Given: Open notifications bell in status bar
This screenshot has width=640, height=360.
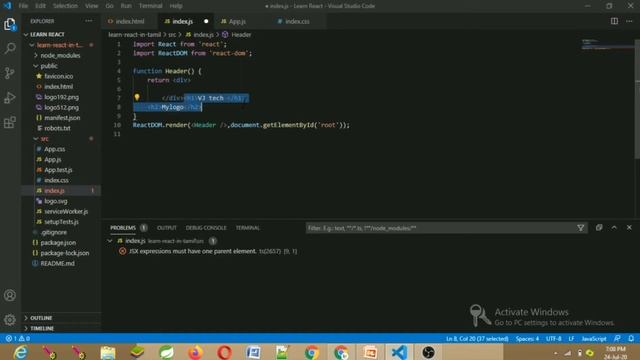Looking at the screenshot, I should coord(631,338).
